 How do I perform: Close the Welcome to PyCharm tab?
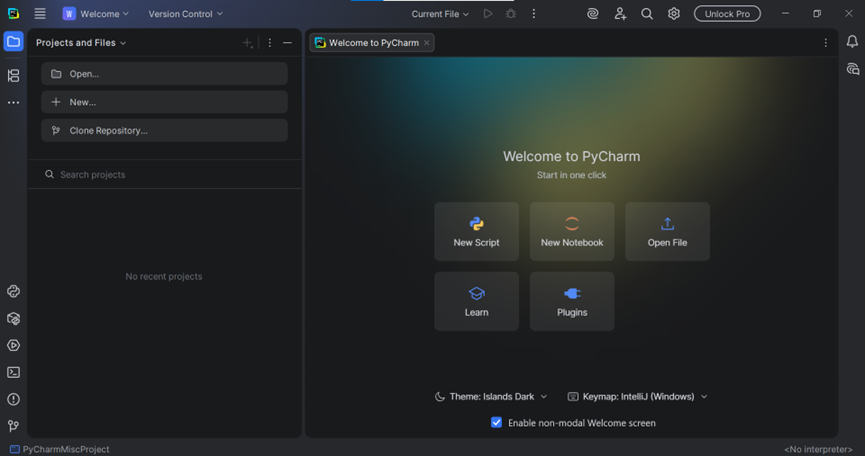coord(426,42)
